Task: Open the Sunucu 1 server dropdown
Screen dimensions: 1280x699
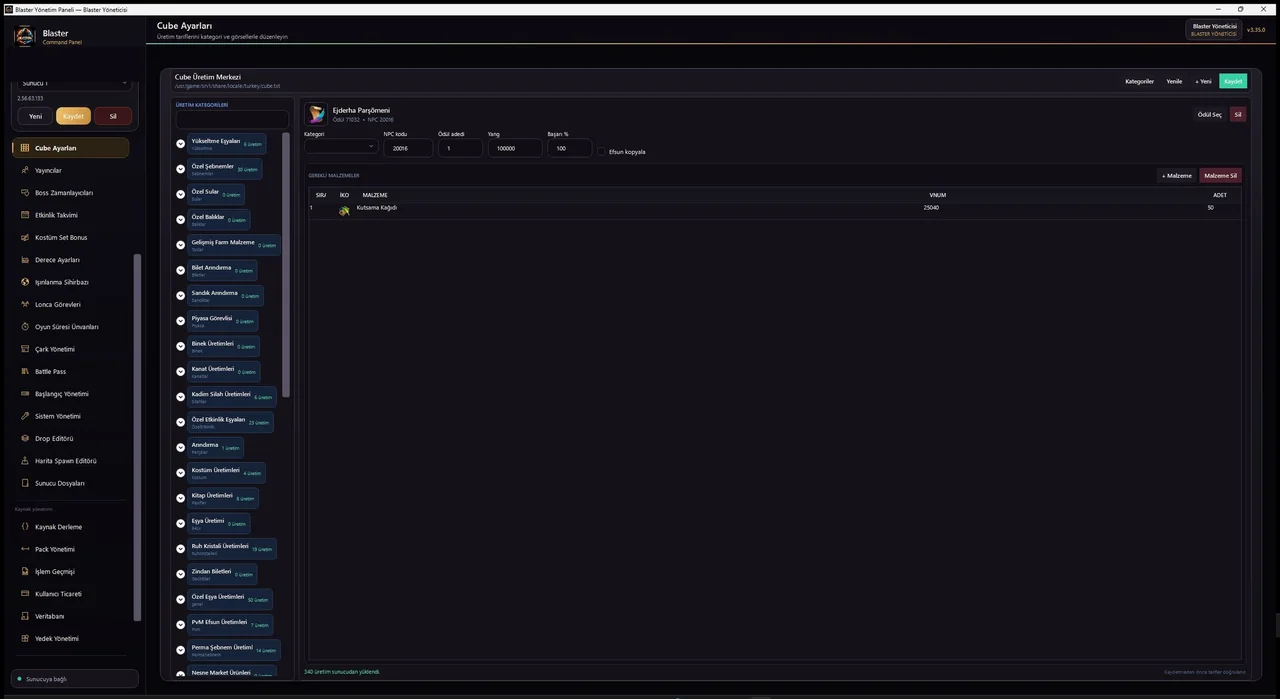Action: (75, 83)
